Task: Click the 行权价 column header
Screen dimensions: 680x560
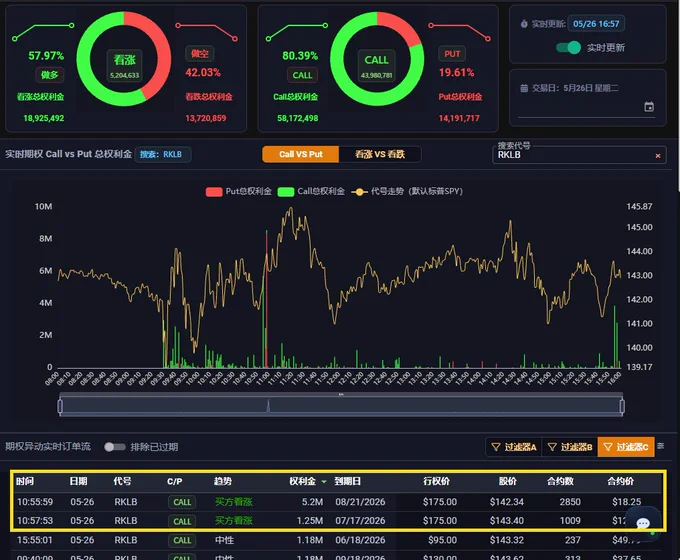Action: (436, 481)
